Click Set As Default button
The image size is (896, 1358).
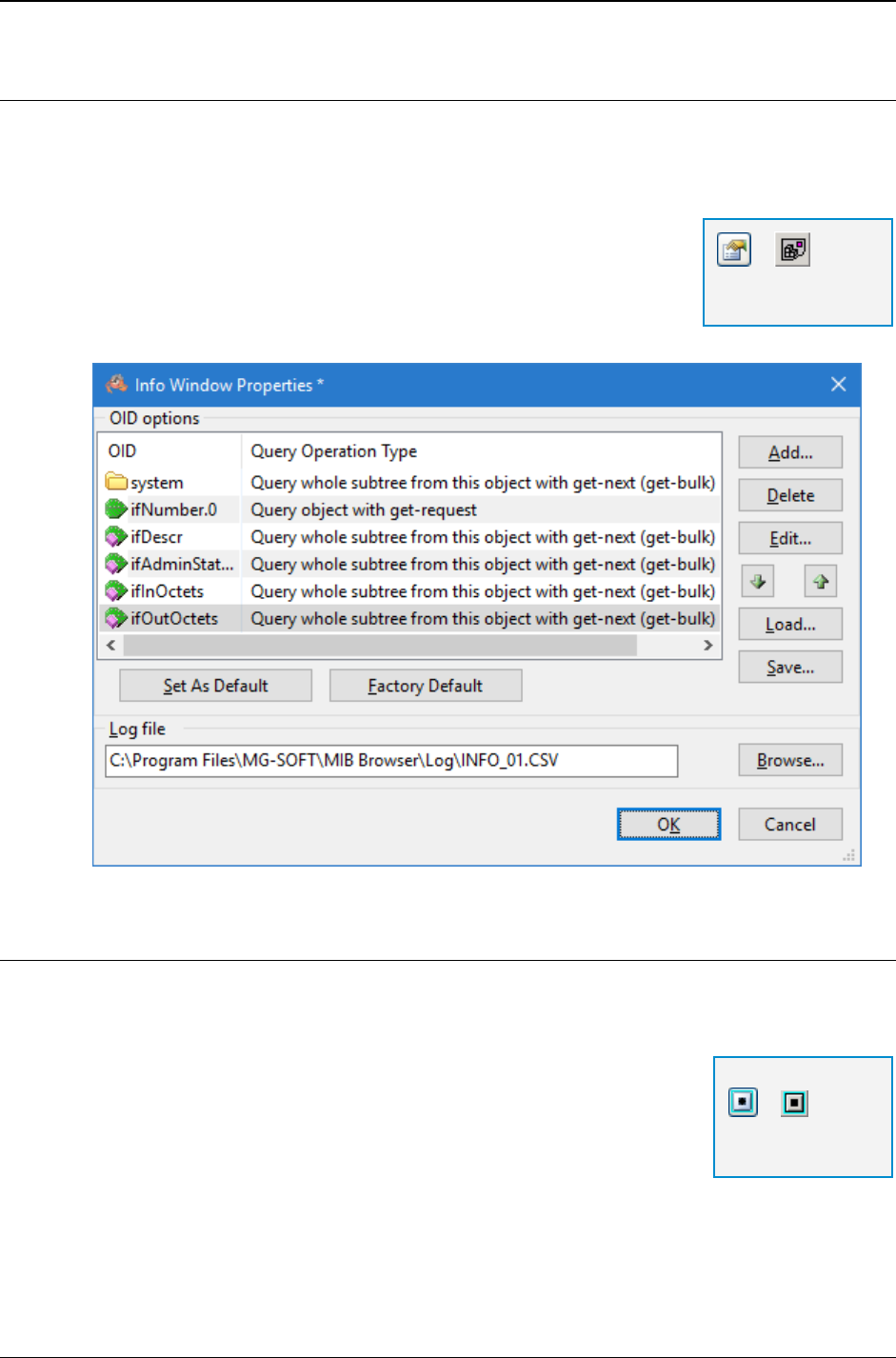[216, 686]
